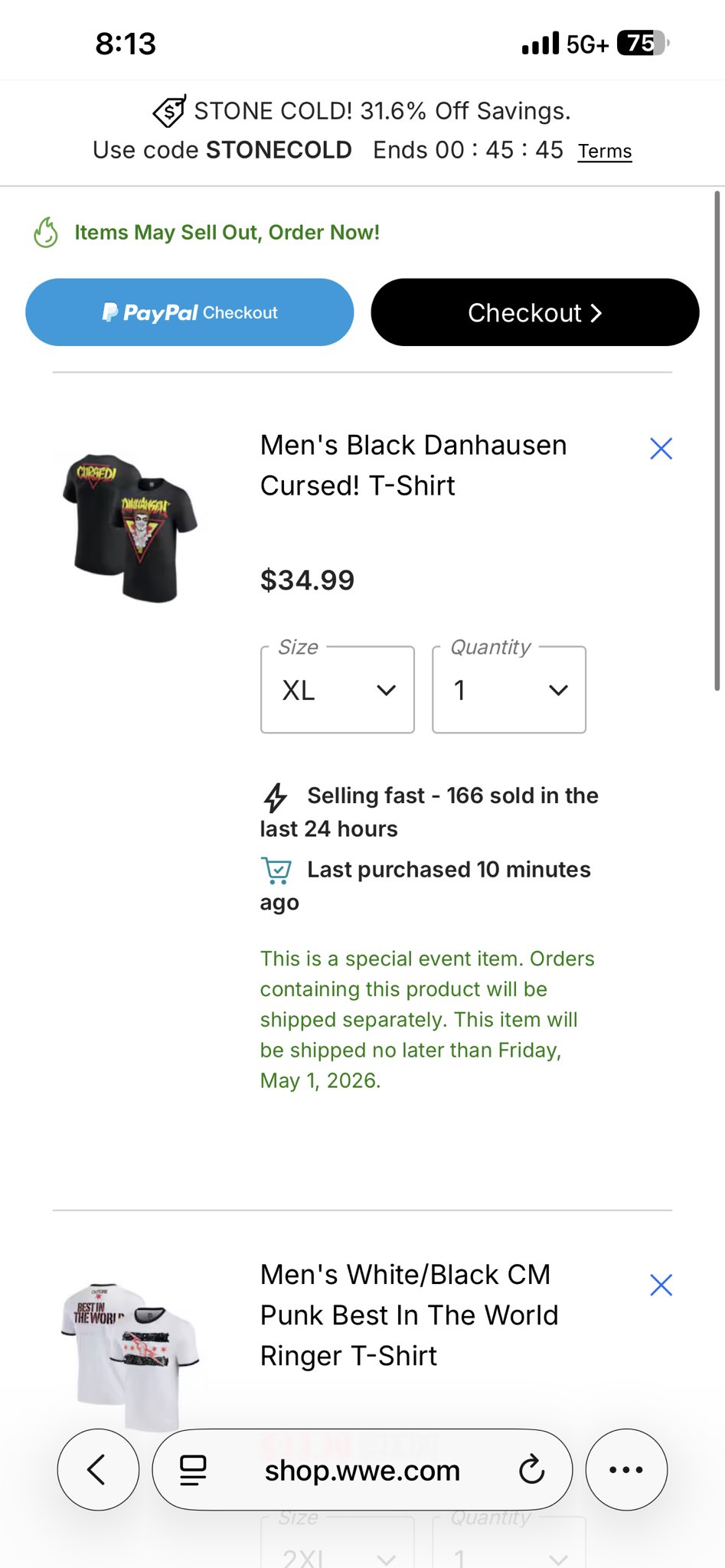Open the Danhausen Cursed T-Shirt product title
Viewport: 725px width, 1568px height.
(413, 465)
